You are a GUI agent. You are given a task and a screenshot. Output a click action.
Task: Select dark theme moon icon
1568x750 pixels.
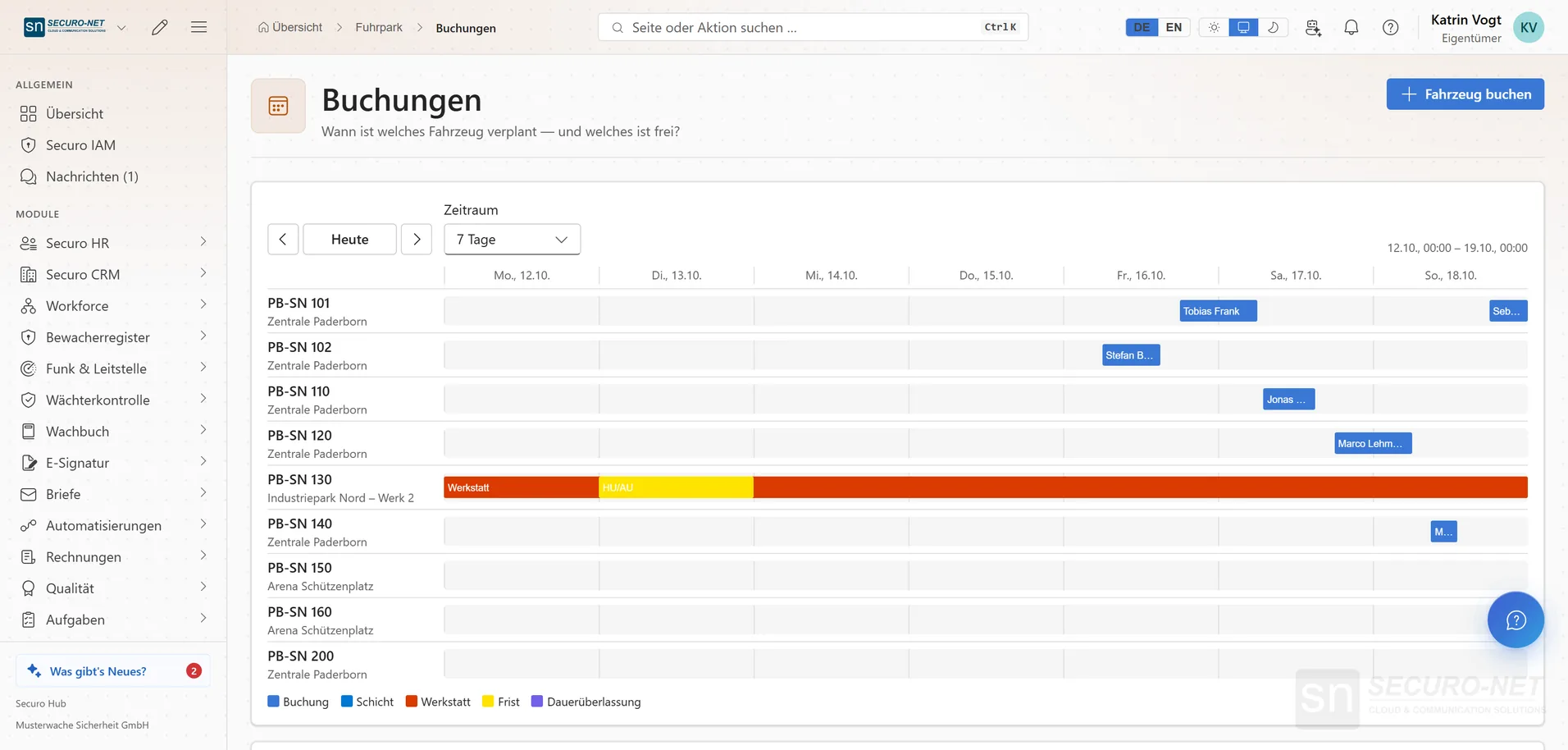click(1273, 27)
